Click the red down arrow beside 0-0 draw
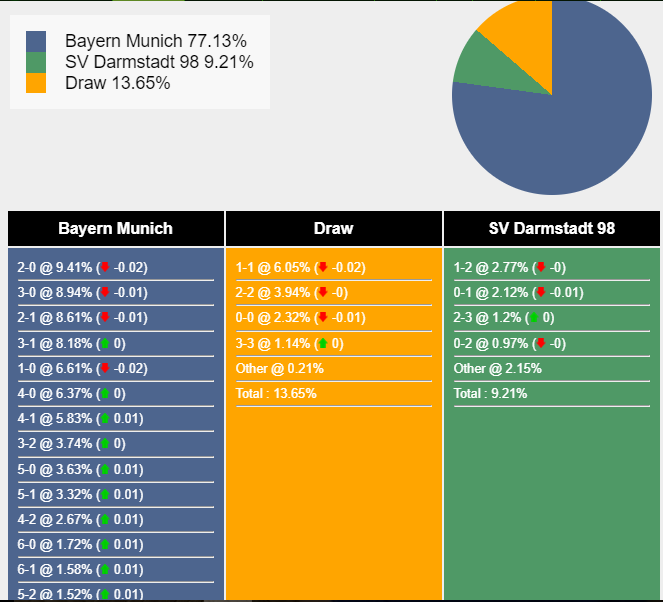This screenshot has height=602, width=663. coord(323,317)
